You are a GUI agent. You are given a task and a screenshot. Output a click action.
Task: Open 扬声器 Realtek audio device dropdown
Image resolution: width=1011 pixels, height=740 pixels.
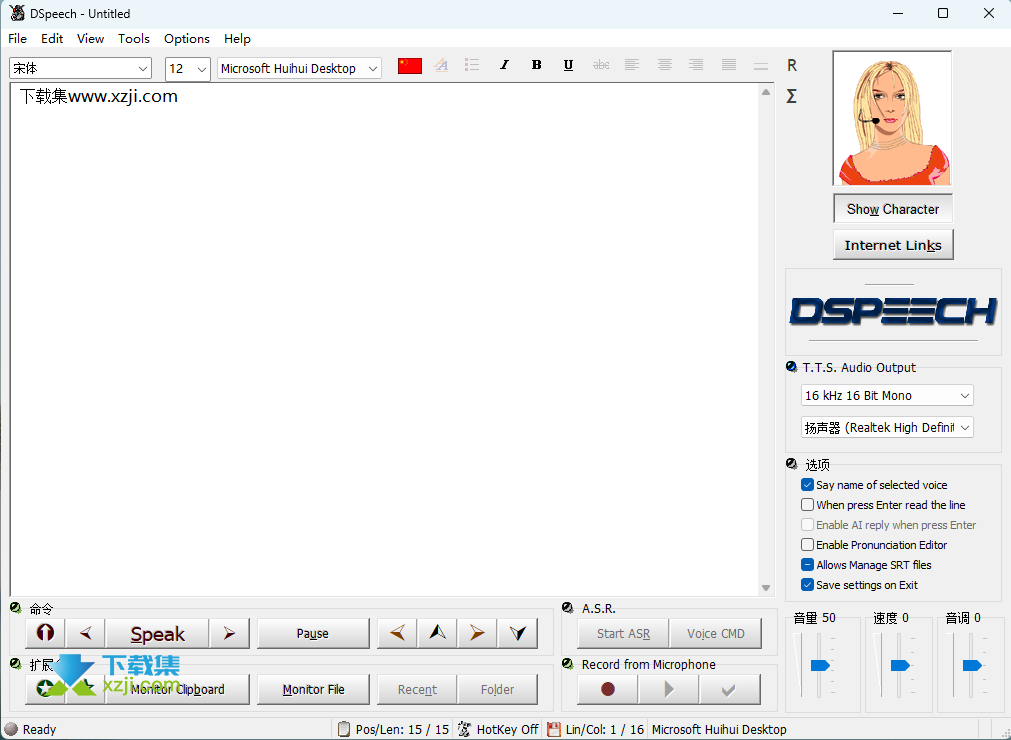click(887, 427)
